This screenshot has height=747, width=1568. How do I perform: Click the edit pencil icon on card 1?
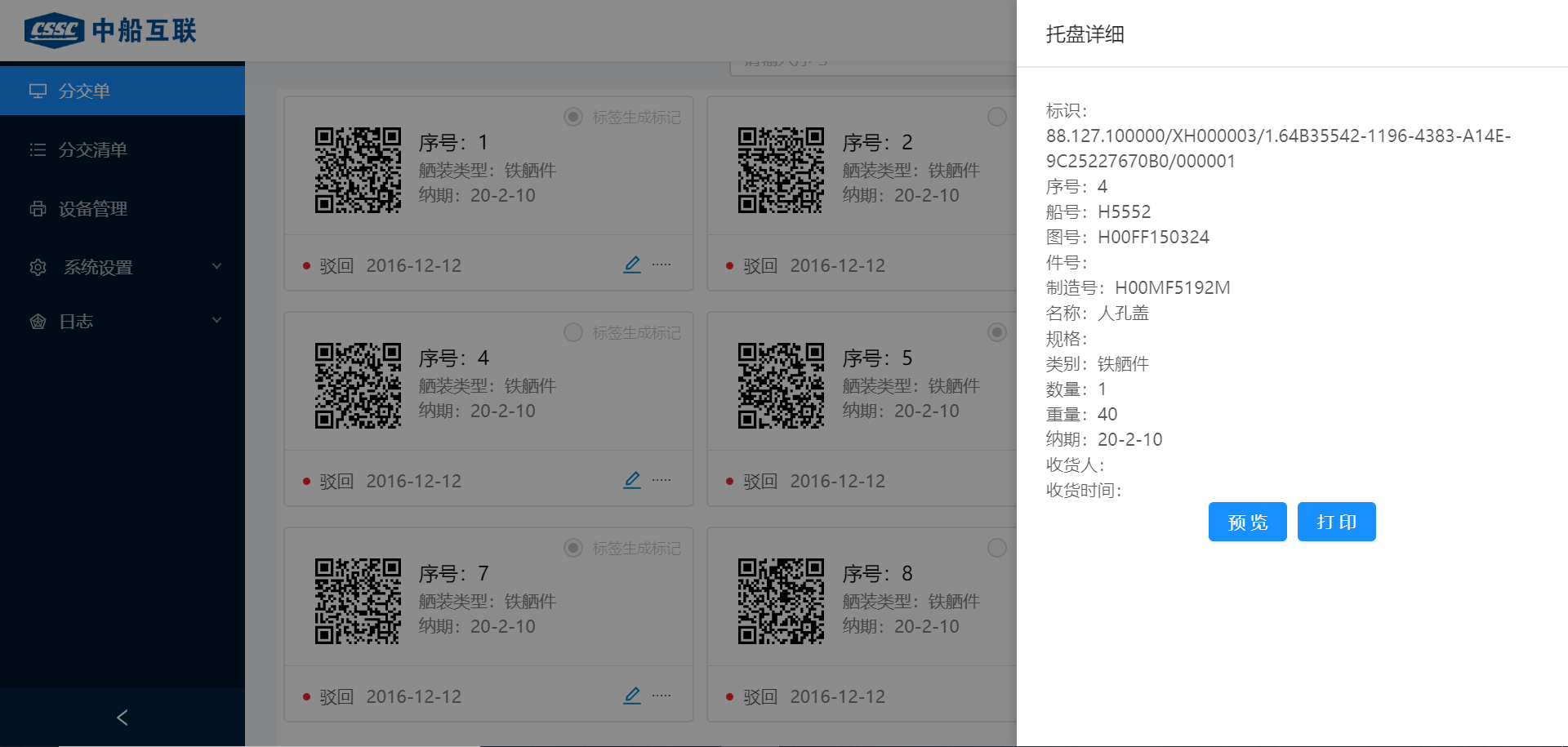(632, 265)
